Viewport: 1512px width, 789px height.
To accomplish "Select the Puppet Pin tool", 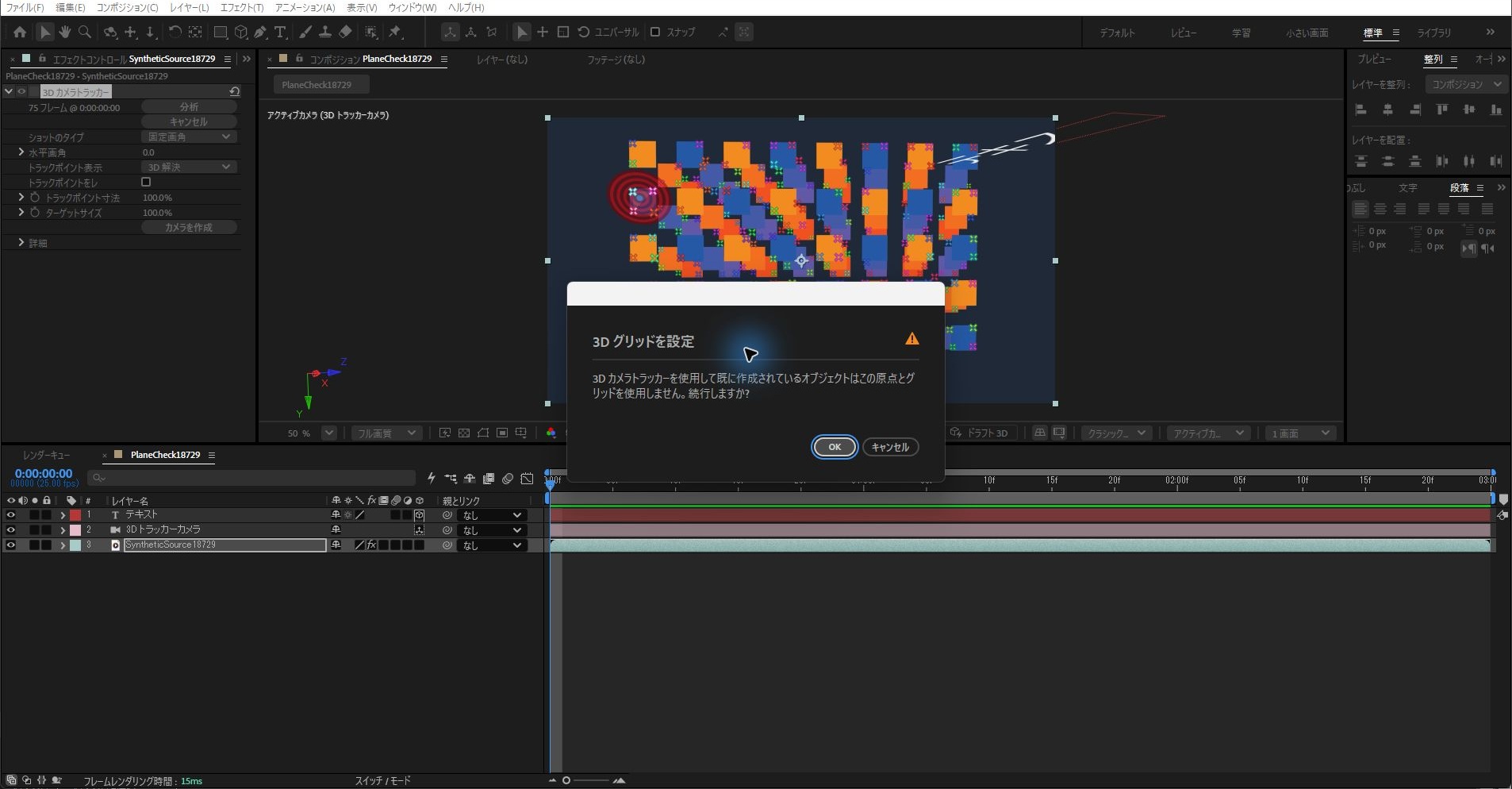I will click(395, 33).
